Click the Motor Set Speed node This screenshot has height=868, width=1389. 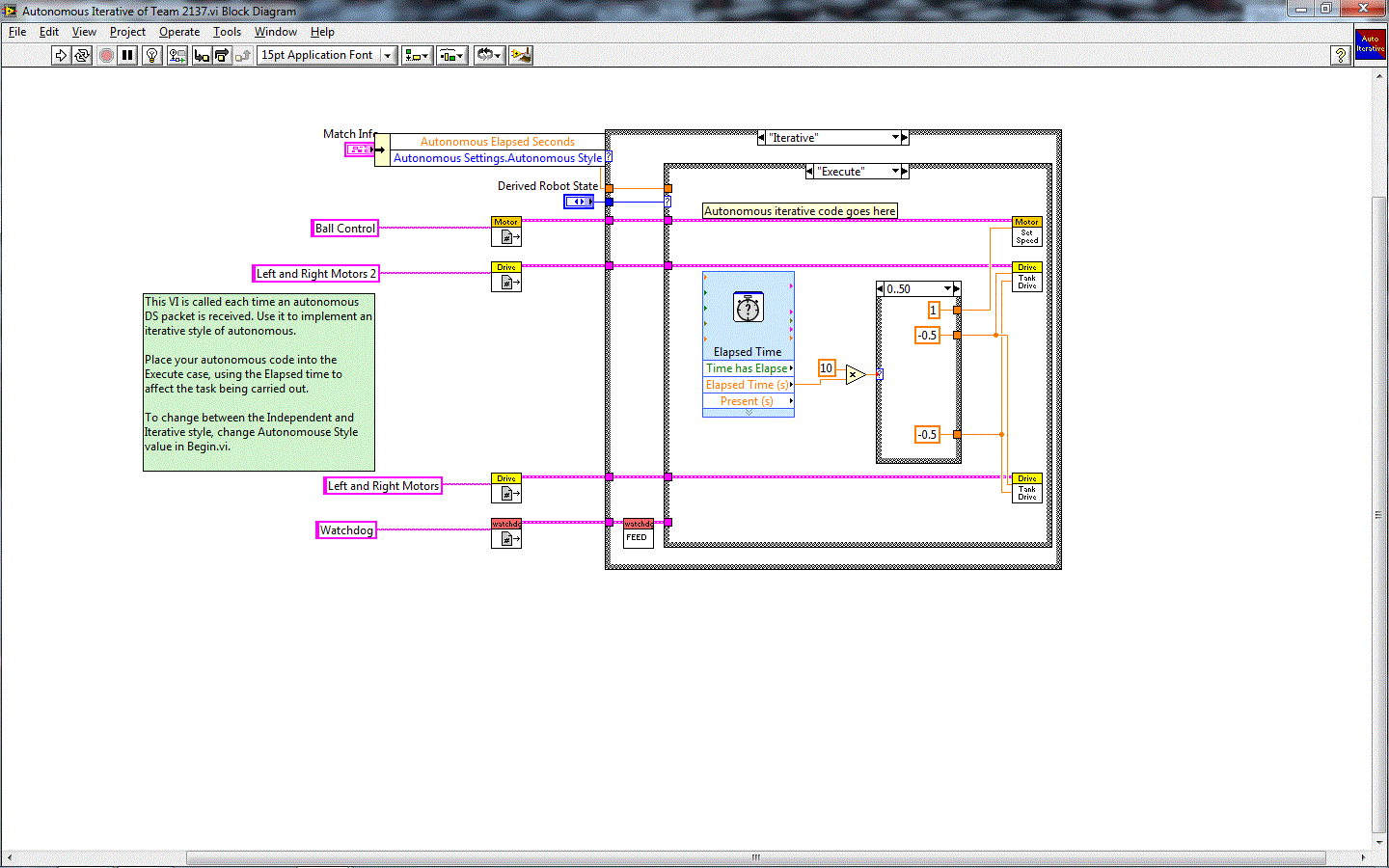(1027, 231)
